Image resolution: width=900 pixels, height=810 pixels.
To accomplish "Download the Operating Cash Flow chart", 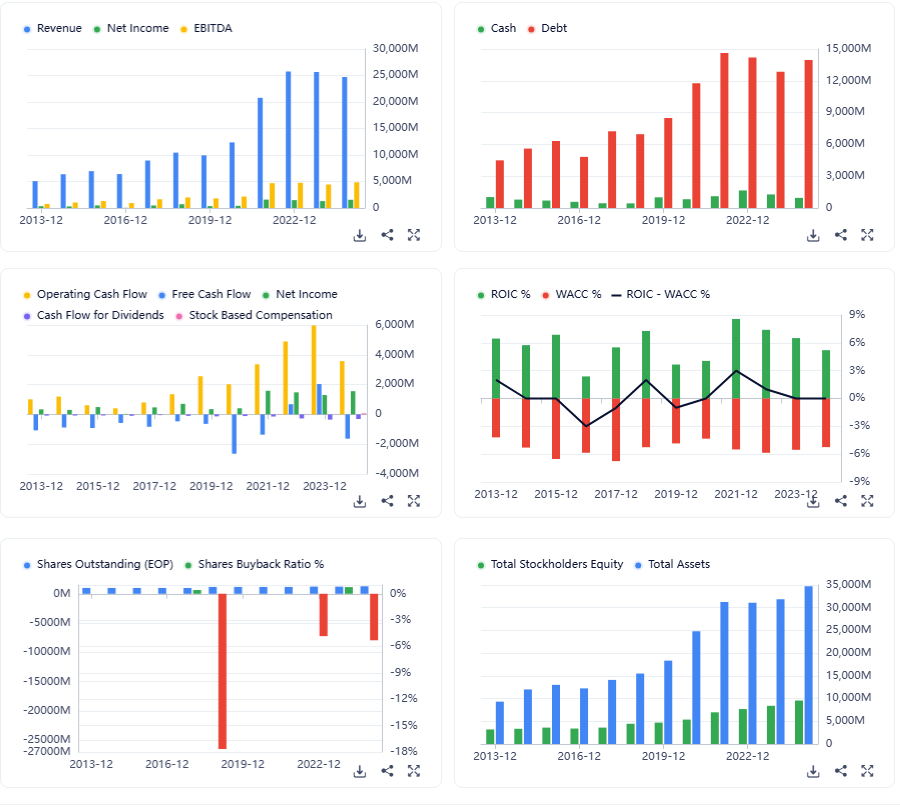I will tap(359, 501).
